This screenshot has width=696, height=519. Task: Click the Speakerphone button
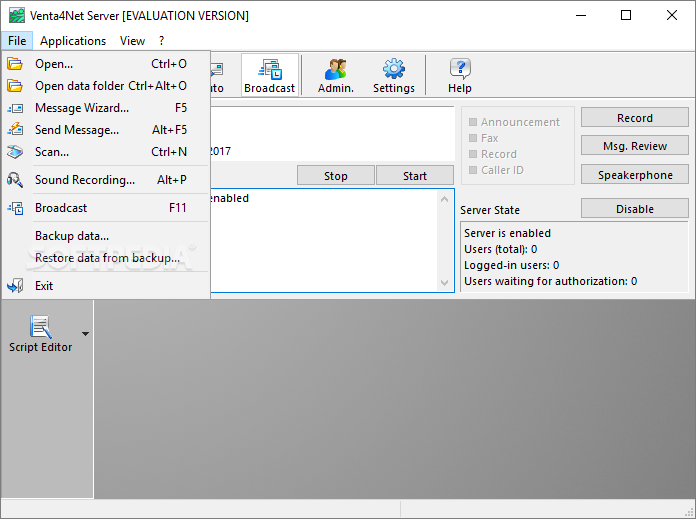[635, 175]
